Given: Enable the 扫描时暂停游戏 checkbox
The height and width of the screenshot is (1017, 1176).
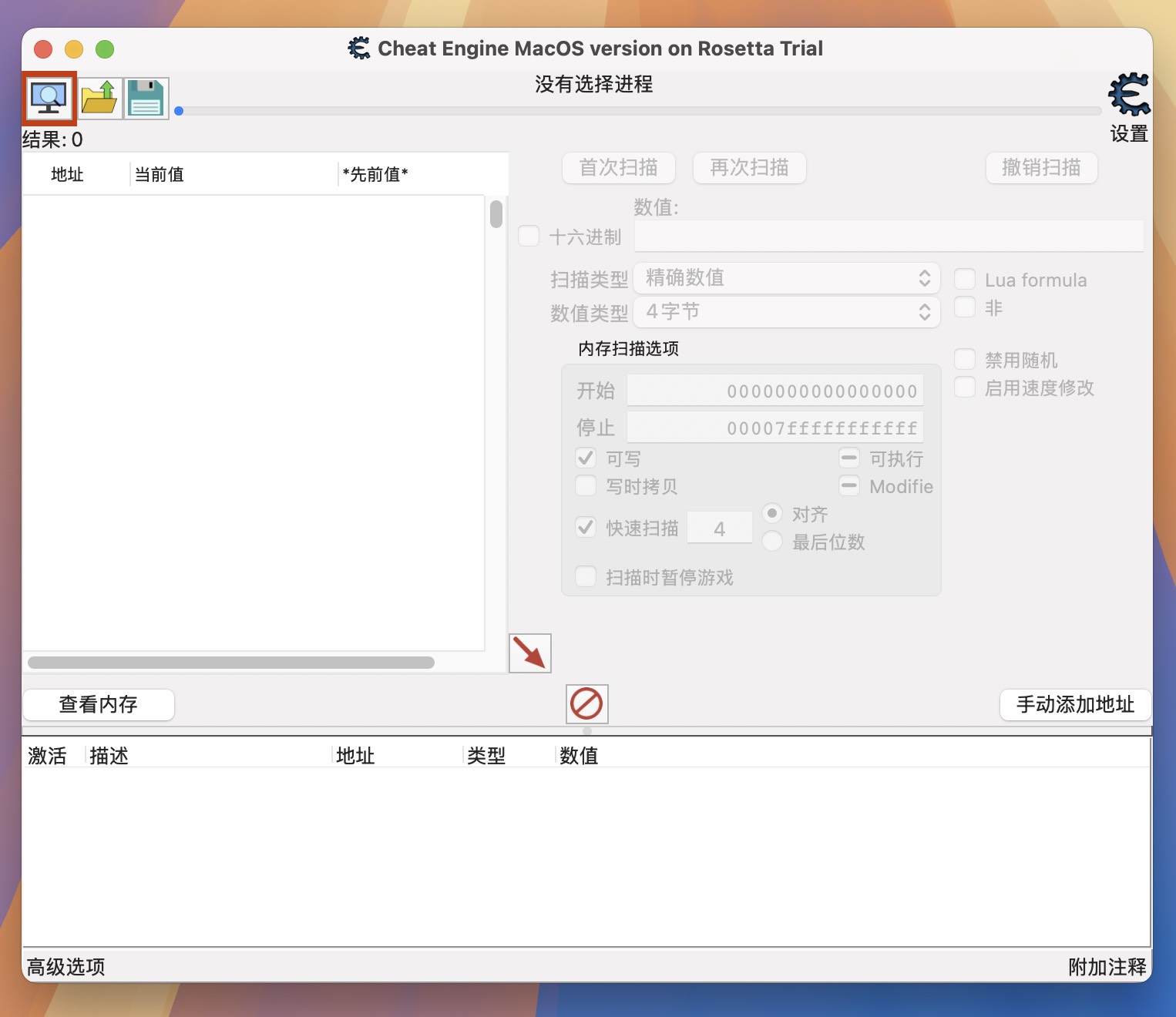Looking at the screenshot, I should [x=586, y=576].
